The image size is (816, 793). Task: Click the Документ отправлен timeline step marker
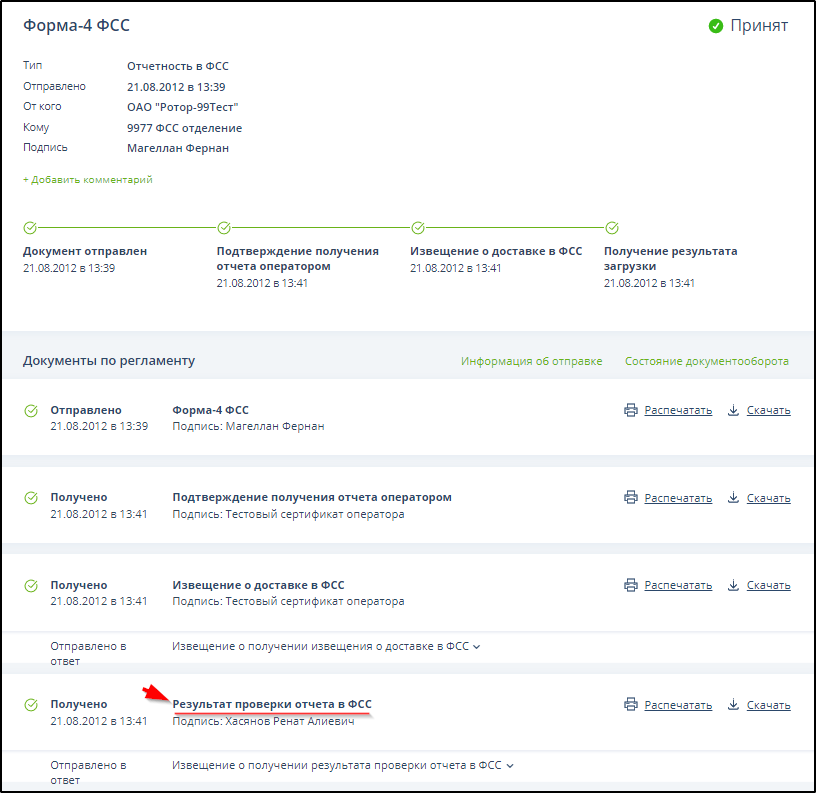(x=30, y=227)
